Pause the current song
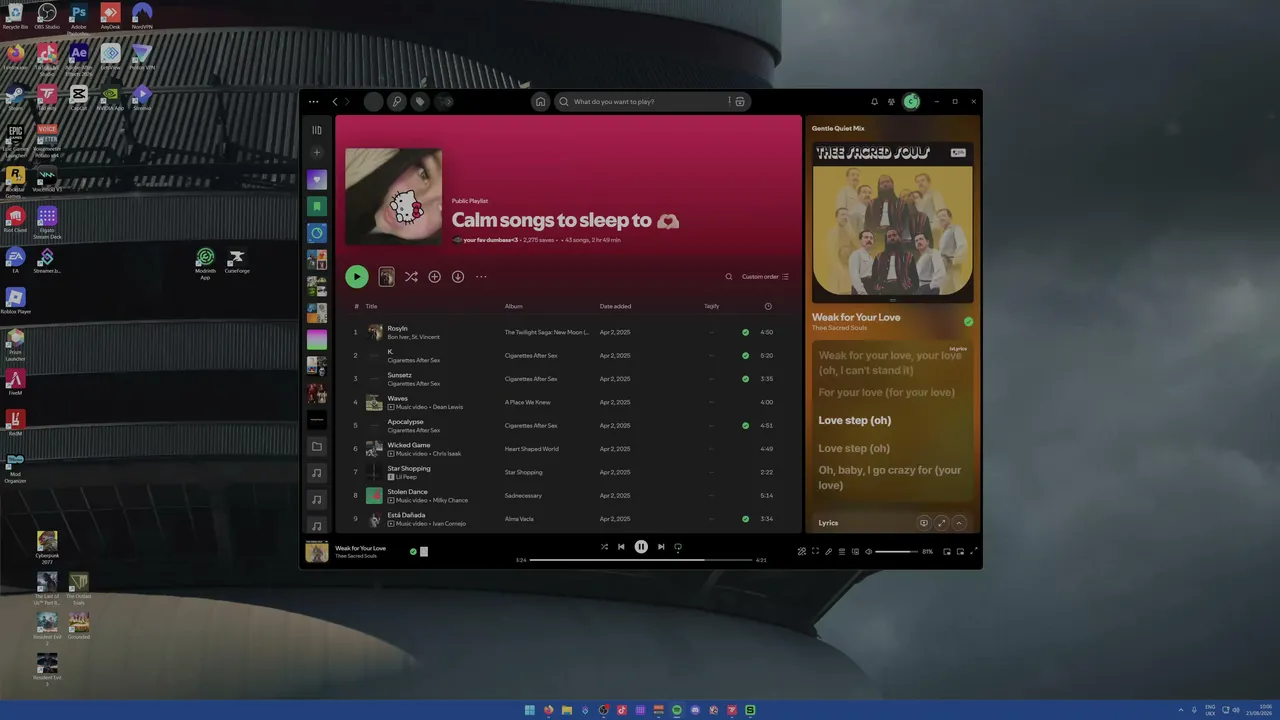The width and height of the screenshot is (1280, 720). [641, 547]
